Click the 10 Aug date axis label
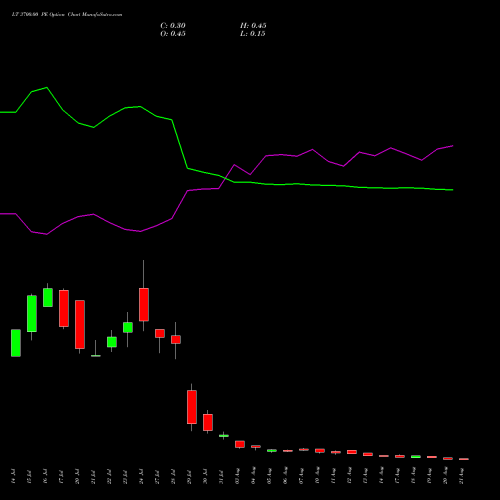This screenshot has width=500, height=500. (x=317, y=475)
